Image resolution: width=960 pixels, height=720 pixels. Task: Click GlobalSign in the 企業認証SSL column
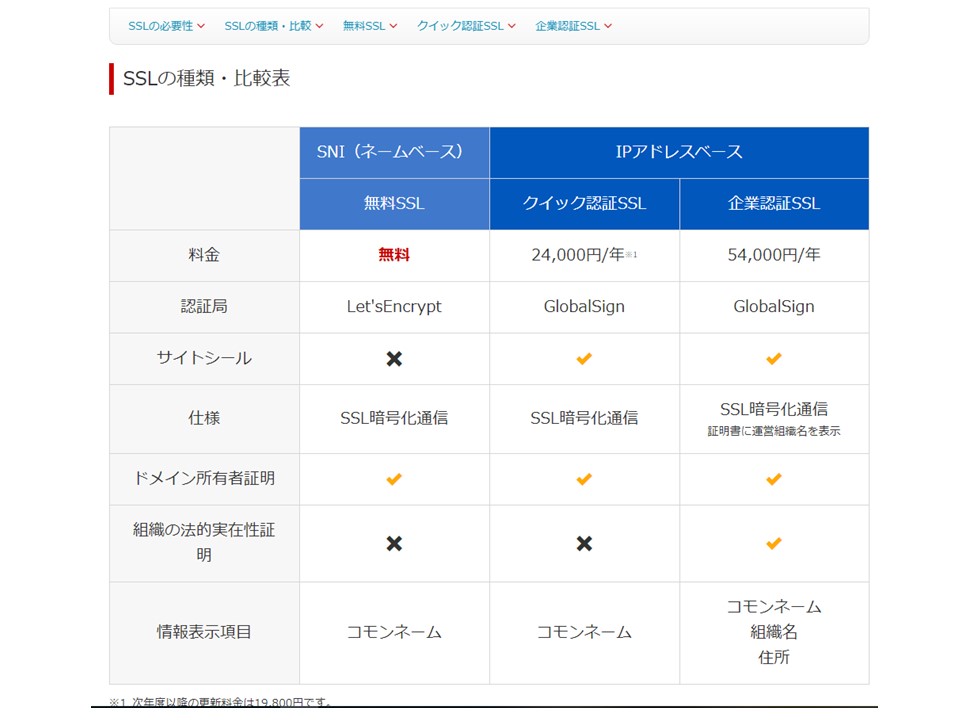coord(774,307)
